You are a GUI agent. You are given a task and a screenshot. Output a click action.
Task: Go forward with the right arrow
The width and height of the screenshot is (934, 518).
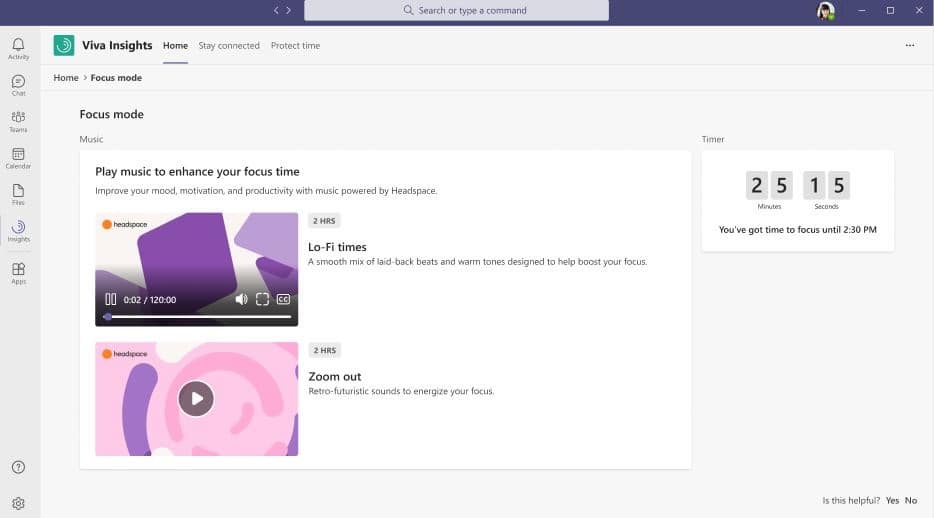coord(289,10)
